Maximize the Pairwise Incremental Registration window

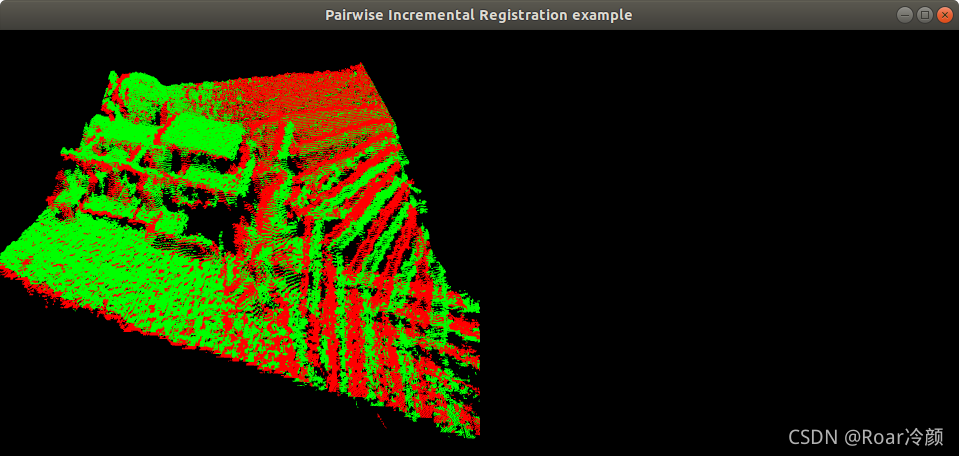925,15
